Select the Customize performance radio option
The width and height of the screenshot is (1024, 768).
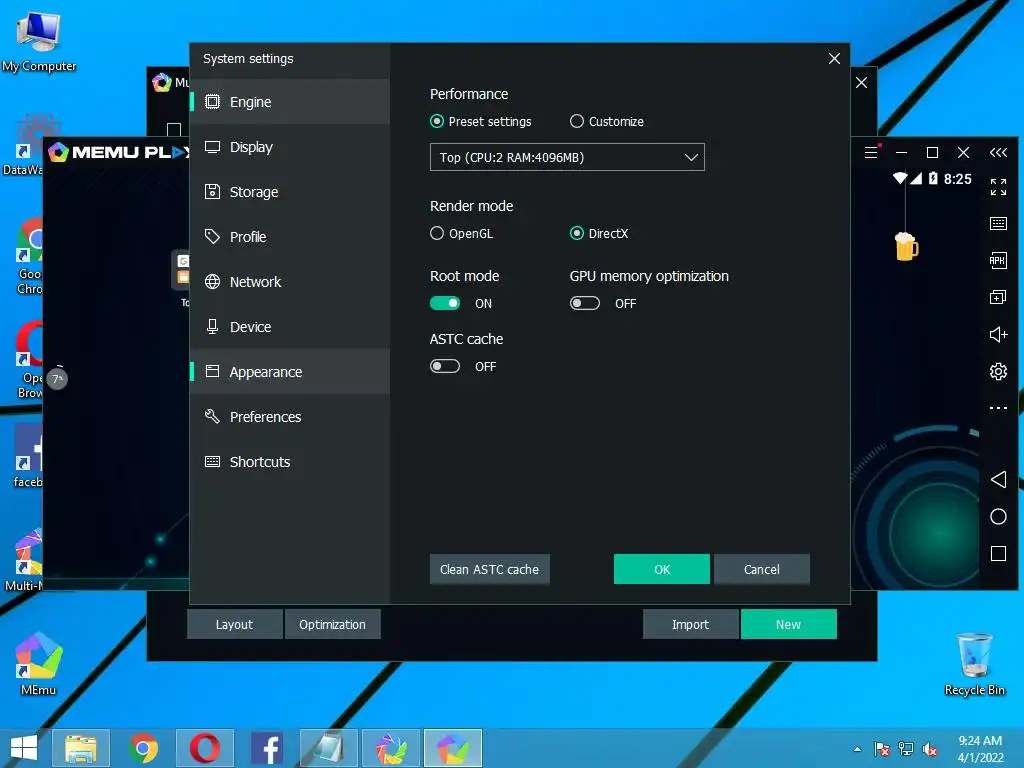click(607, 121)
